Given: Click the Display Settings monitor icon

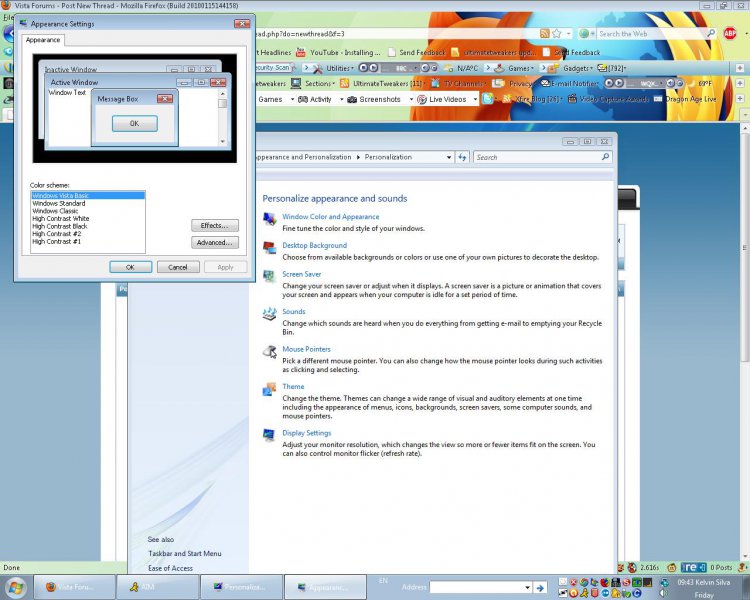Looking at the screenshot, I should pyautogui.click(x=269, y=435).
